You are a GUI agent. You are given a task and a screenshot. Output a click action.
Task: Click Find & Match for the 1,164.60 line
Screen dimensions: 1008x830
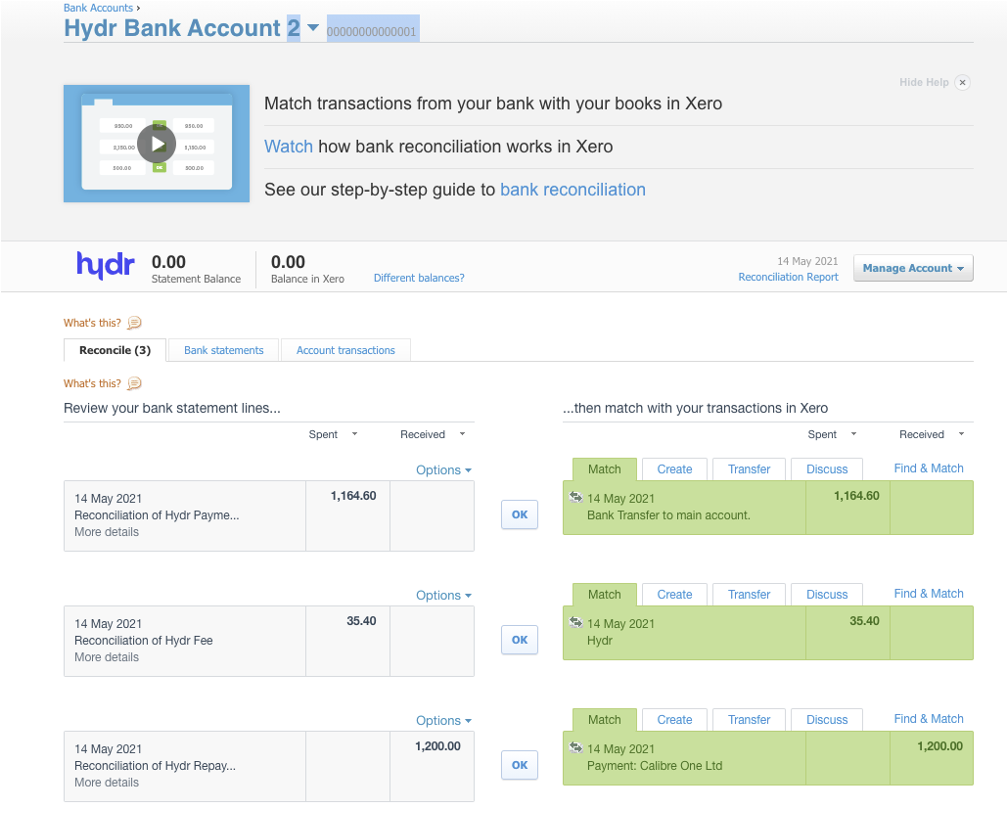(928, 468)
